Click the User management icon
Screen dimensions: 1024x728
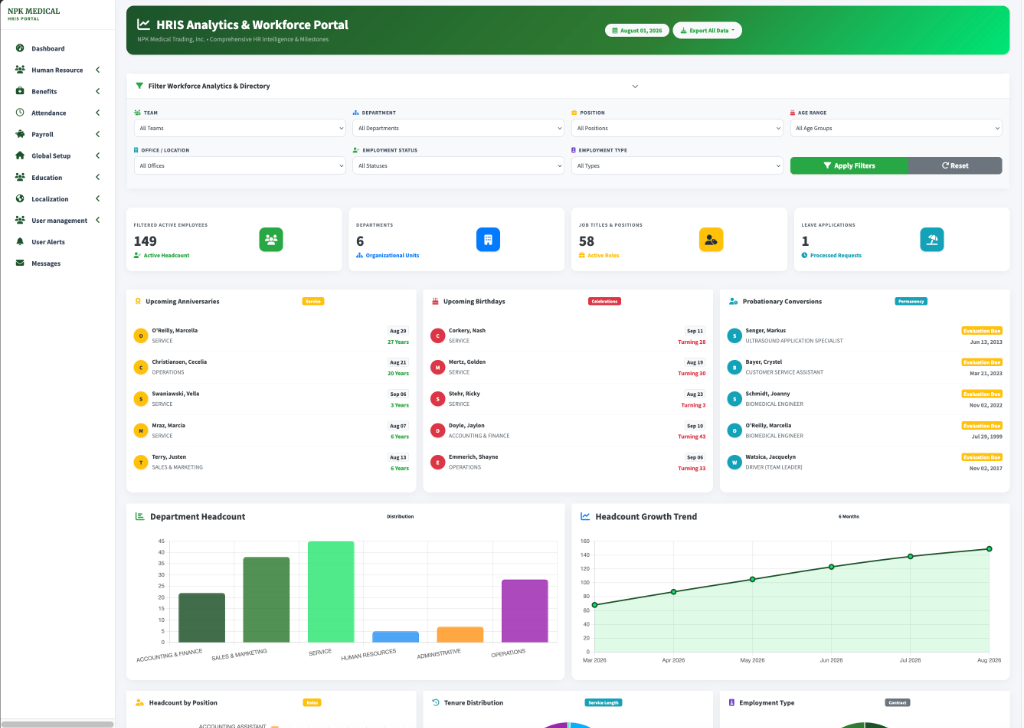tap(20, 220)
